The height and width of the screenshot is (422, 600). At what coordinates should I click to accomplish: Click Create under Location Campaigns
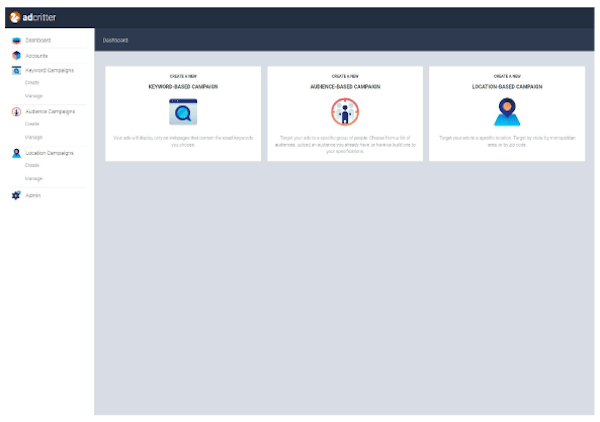[x=32, y=165]
